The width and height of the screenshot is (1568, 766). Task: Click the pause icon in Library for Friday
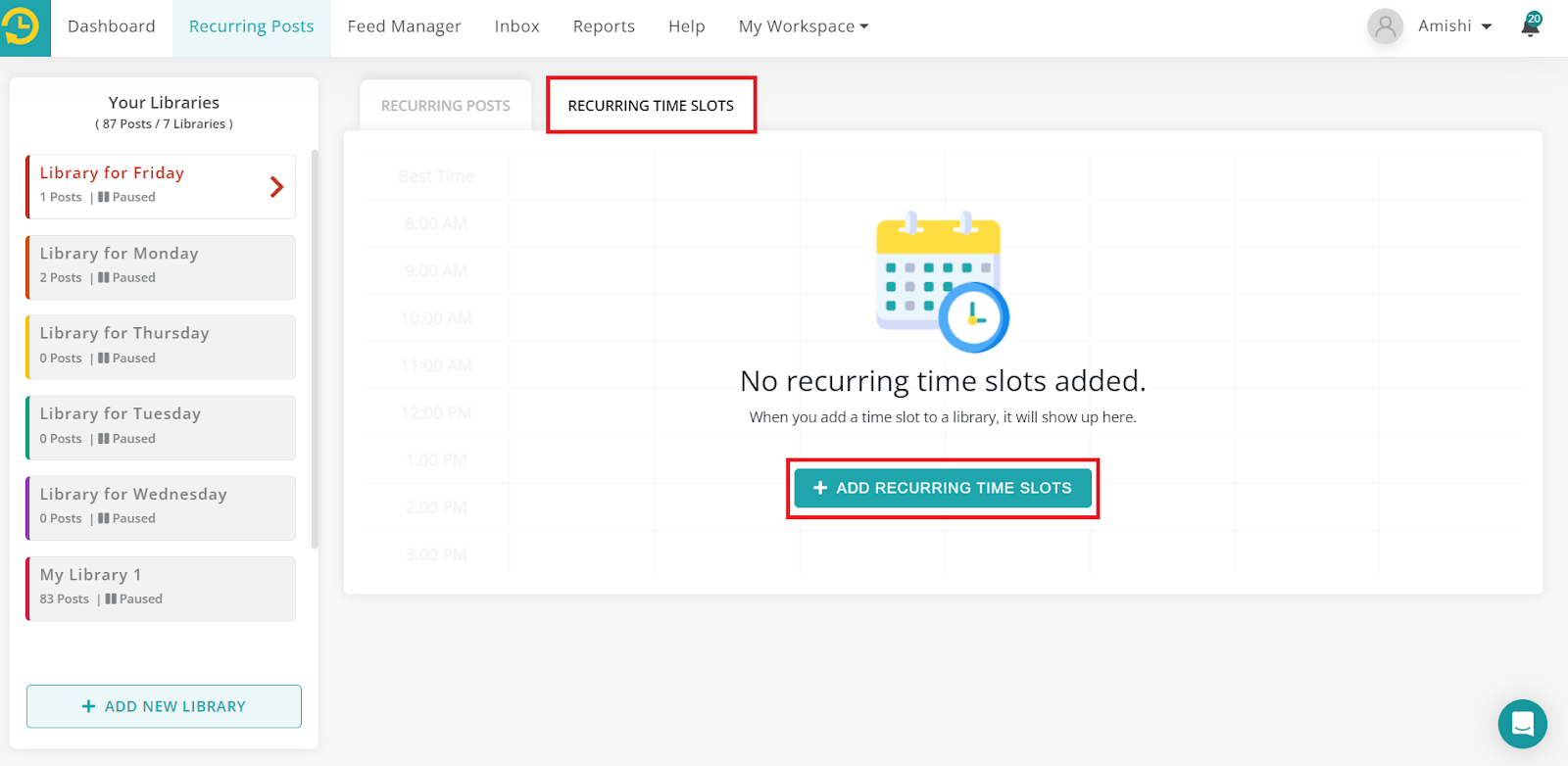coord(104,197)
